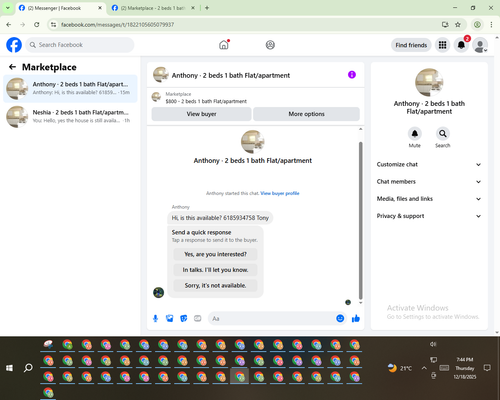Close the Messenger | Facebook tab

(x=100, y=8)
